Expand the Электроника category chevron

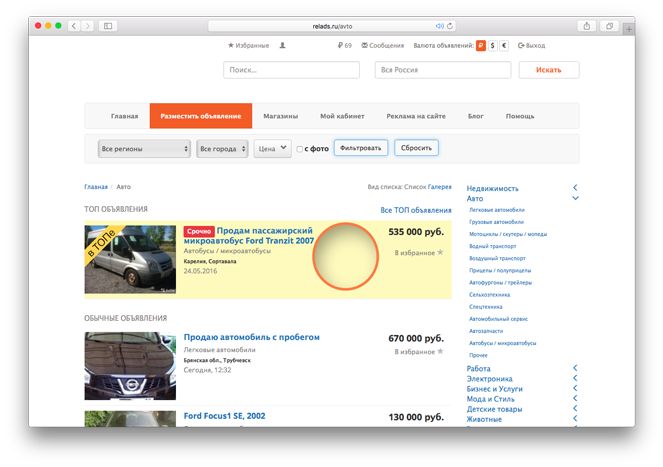(575, 378)
